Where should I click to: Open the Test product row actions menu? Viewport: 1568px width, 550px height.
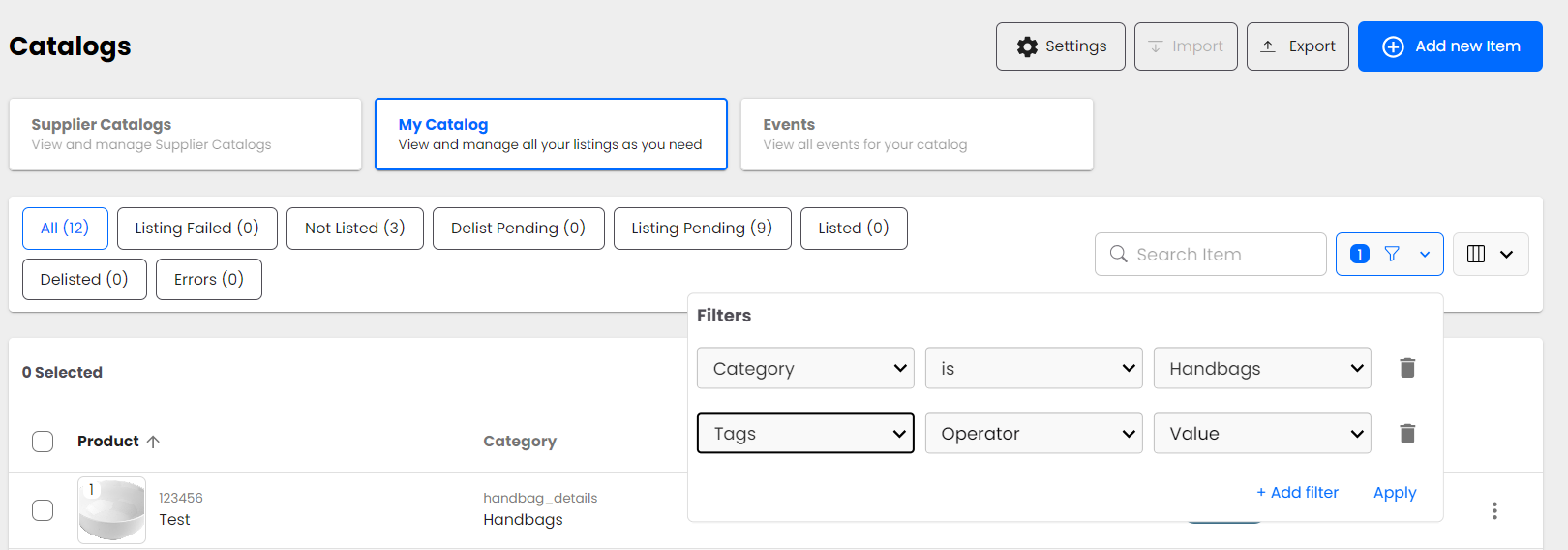click(x=1494, y=510)
